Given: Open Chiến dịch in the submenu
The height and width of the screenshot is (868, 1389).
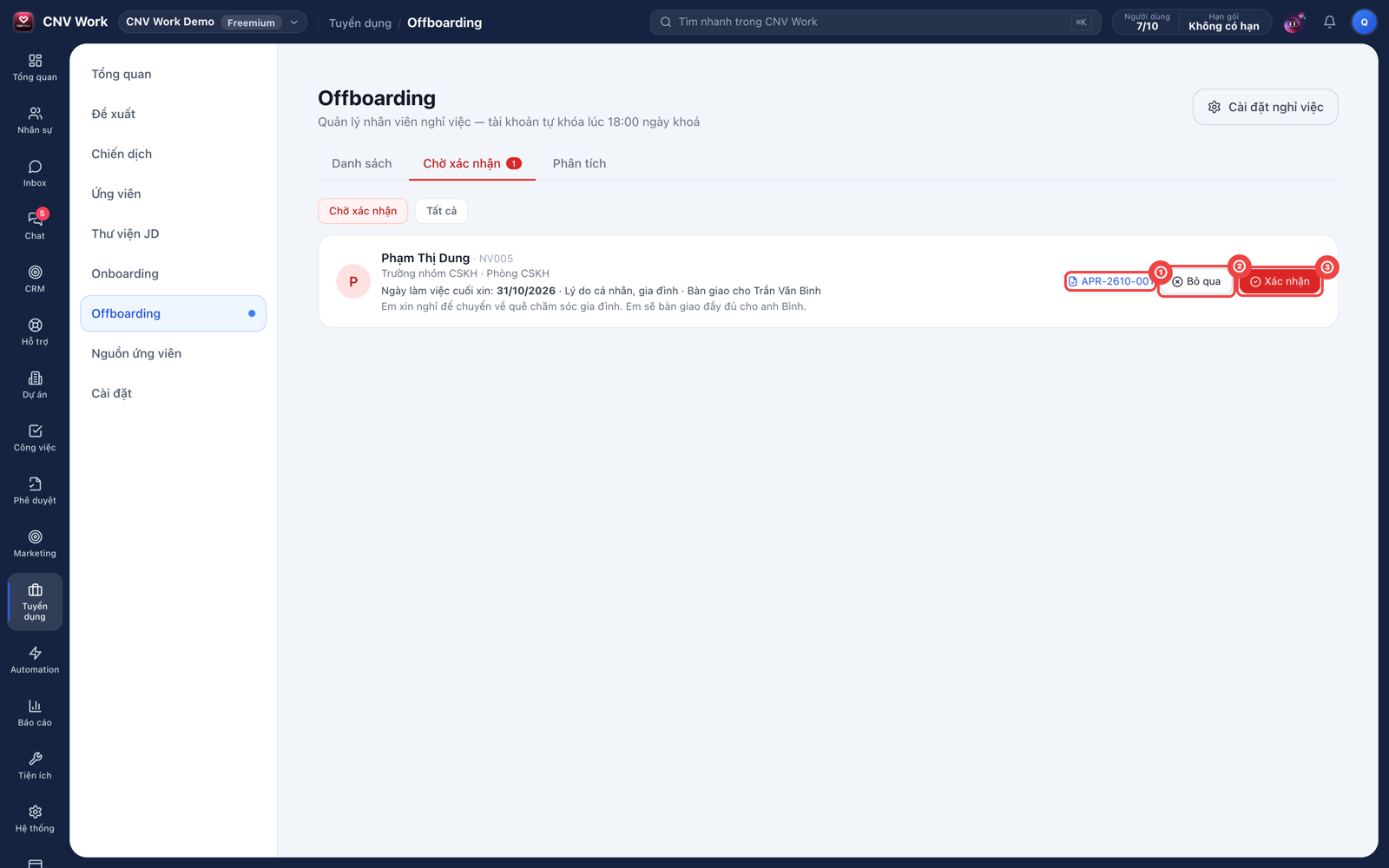Looking at the screenshot, I should 173,154.
